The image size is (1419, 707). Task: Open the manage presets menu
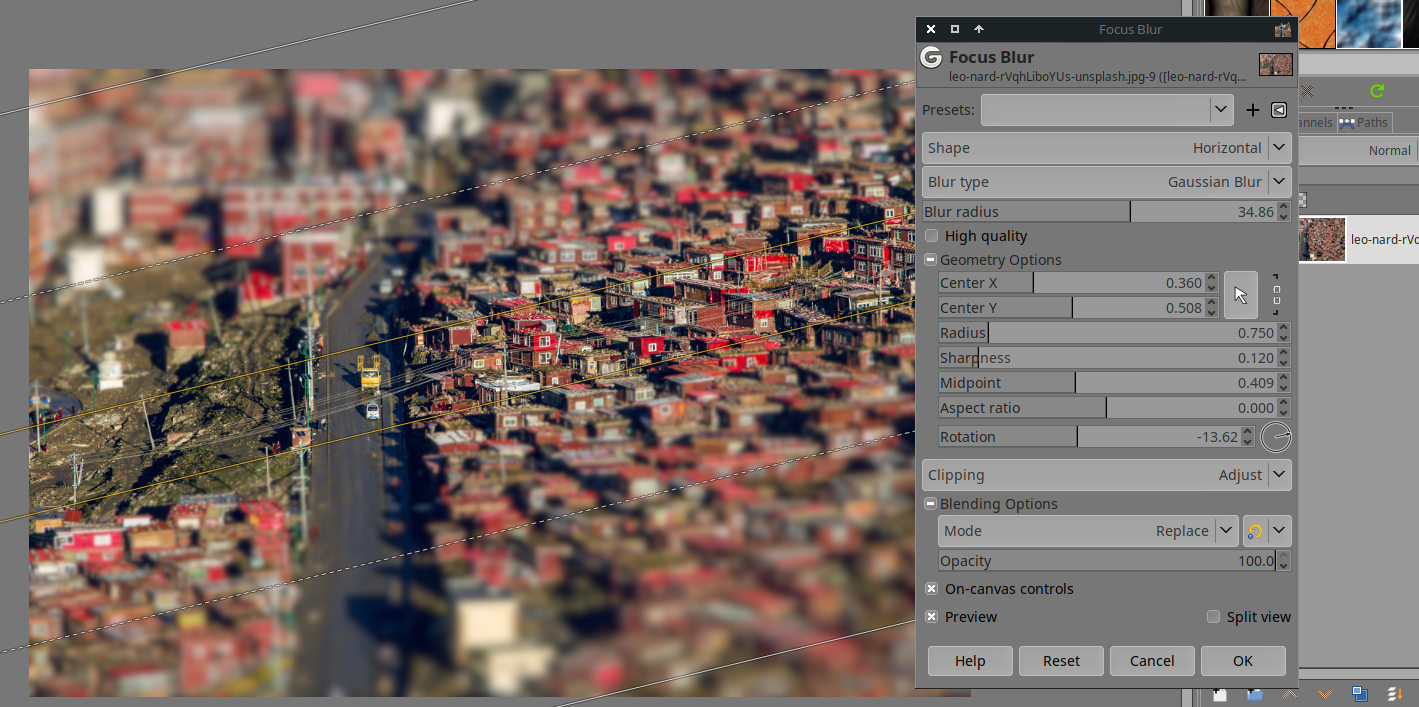click(1279, 110)
